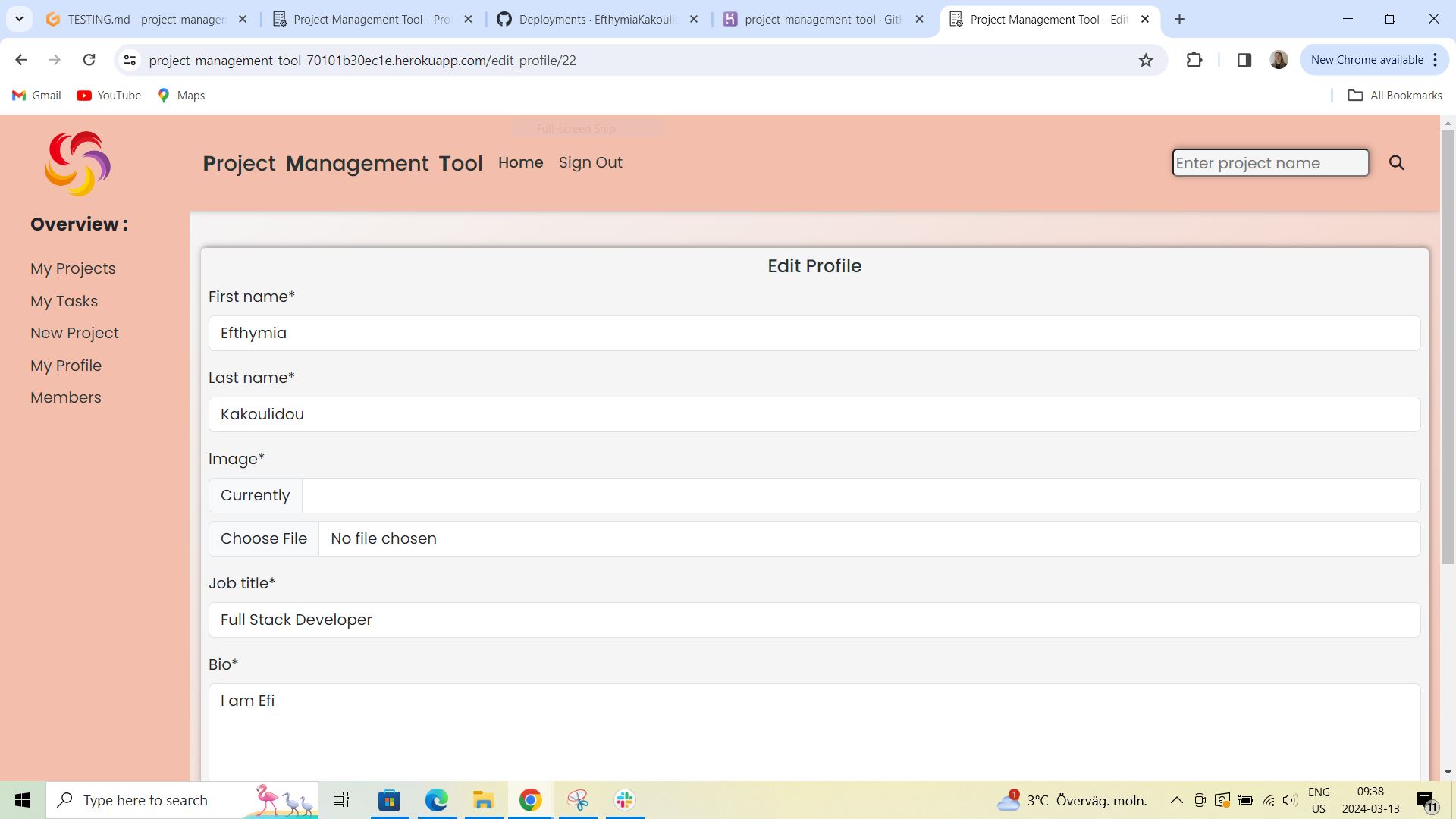1456x819 pixels.
Task: Bookmark this page via the star icon
Action: (1146, 60)
